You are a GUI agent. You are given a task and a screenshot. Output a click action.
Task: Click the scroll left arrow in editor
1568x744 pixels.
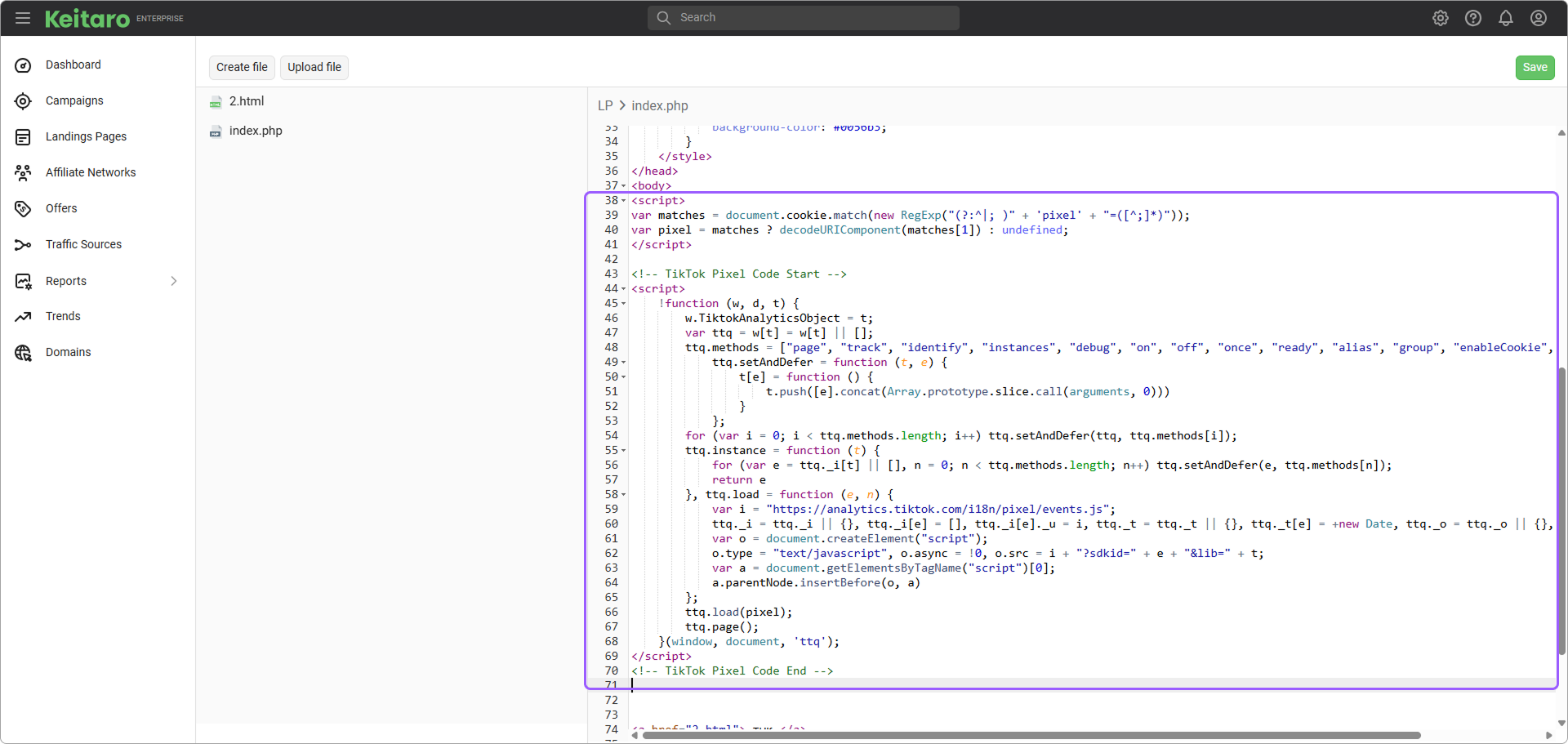pos(635,736)
